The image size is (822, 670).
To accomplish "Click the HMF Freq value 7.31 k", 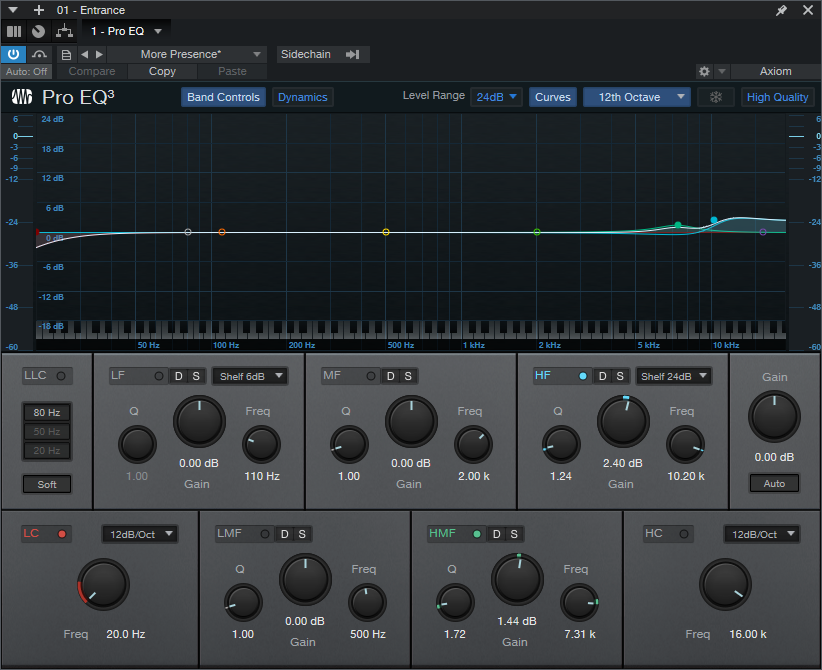I will (x=580, y=634).
